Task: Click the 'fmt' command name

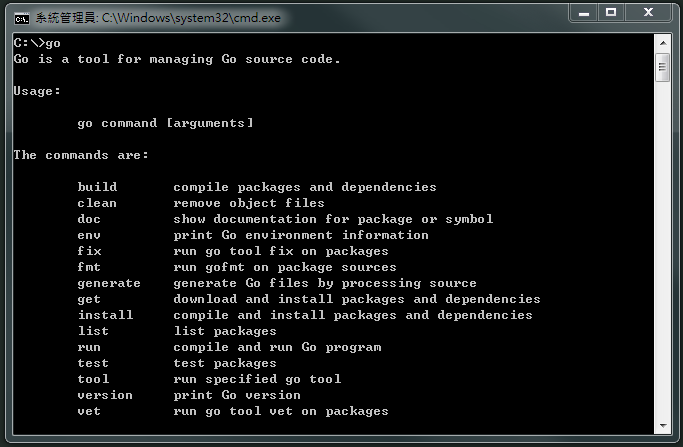Action: point(89,267)
